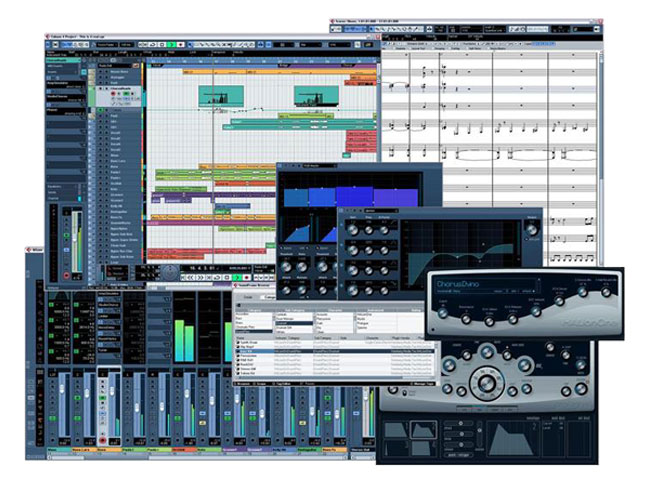
Task: Select envelope thumbnail 1 on the synth plugin
Action: coord(396,430)
